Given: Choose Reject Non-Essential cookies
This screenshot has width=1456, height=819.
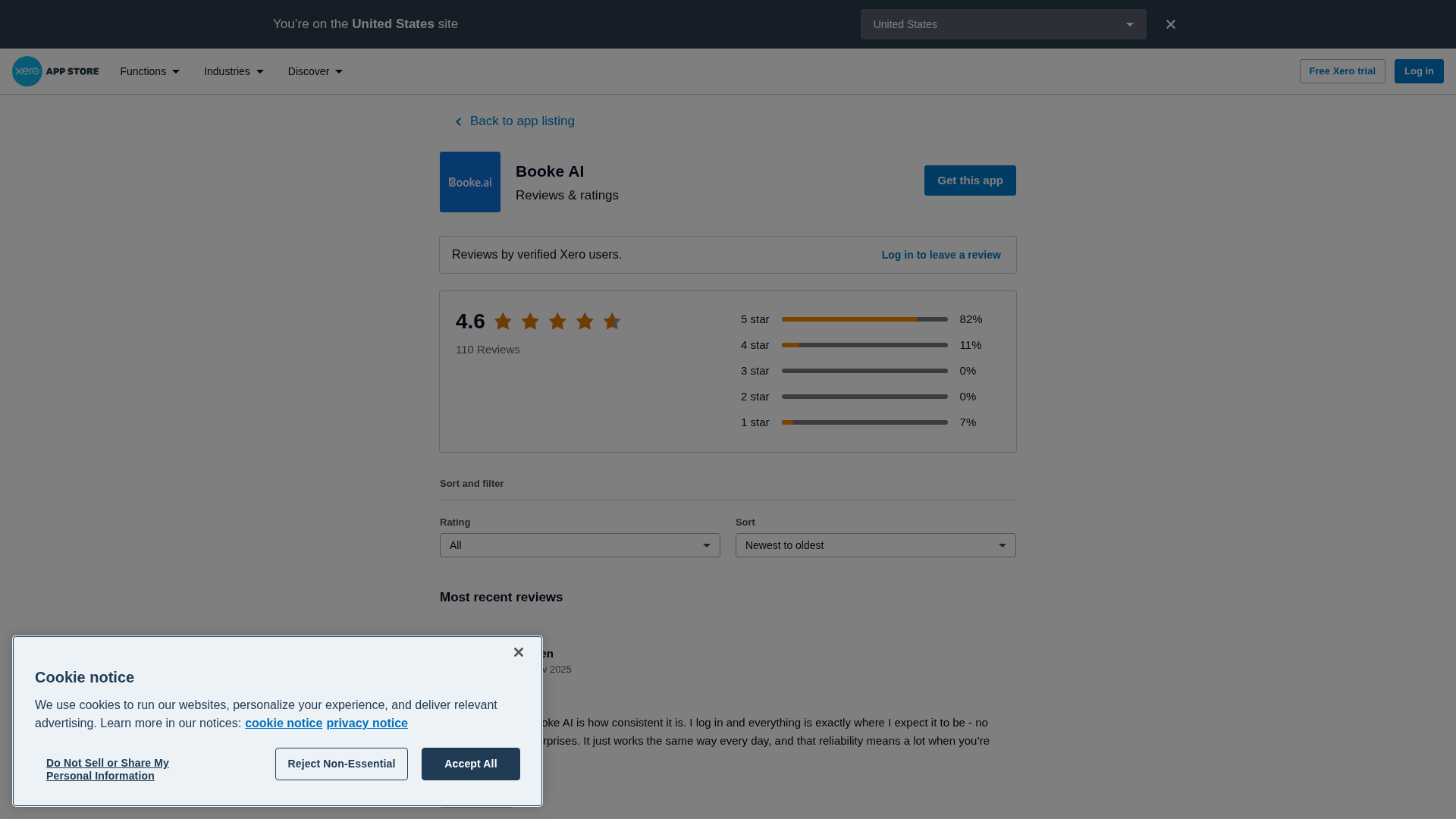Looking at the screenshot, I should (341, 764).
